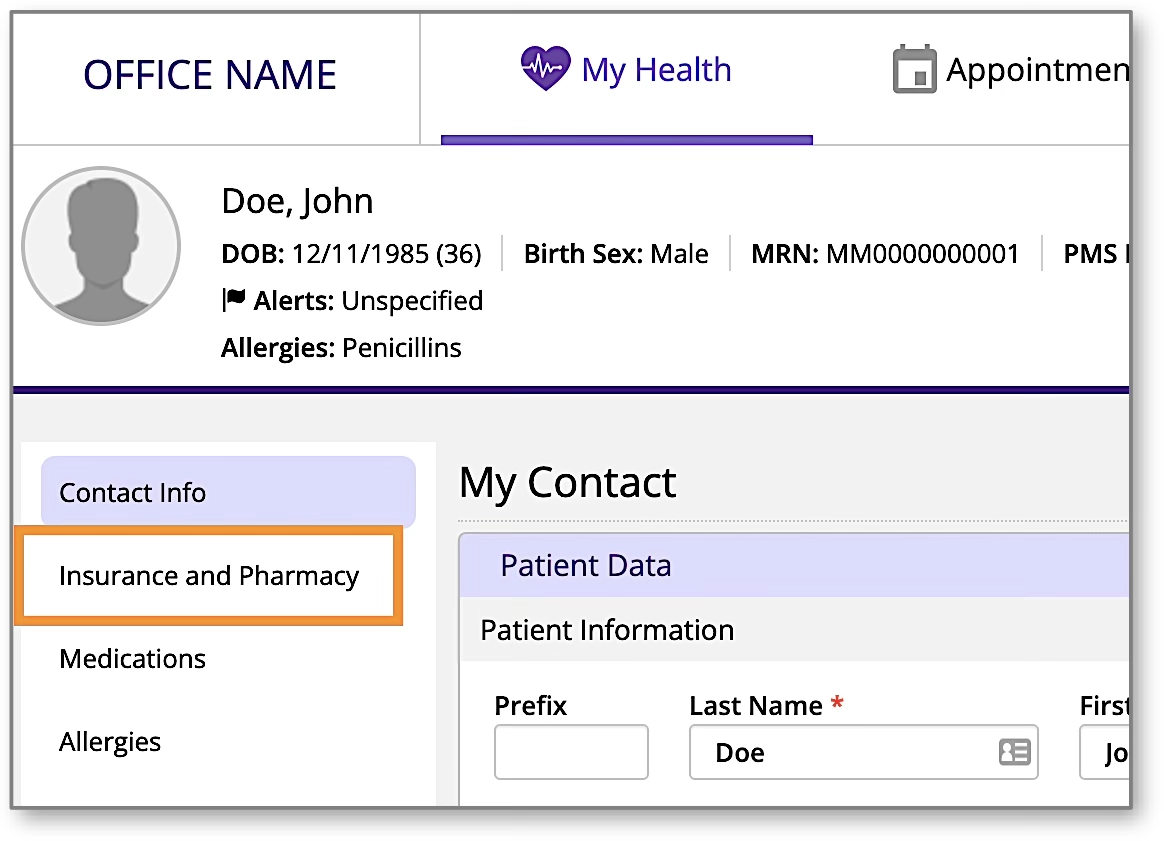
Task: Click the My Health heart icon
Action: (545, 70)
